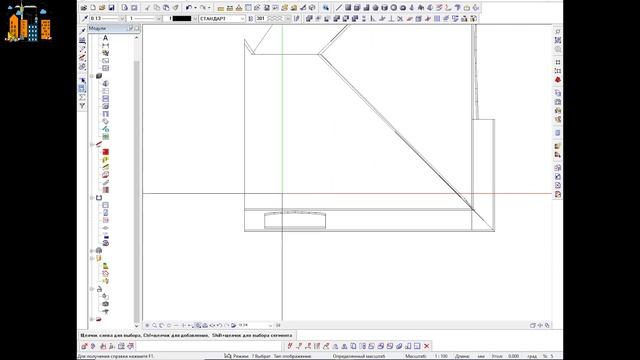640x360 pixels.
Task: Click the topmost icon in right vertical toolbar
Action: (x=558, y=31)
